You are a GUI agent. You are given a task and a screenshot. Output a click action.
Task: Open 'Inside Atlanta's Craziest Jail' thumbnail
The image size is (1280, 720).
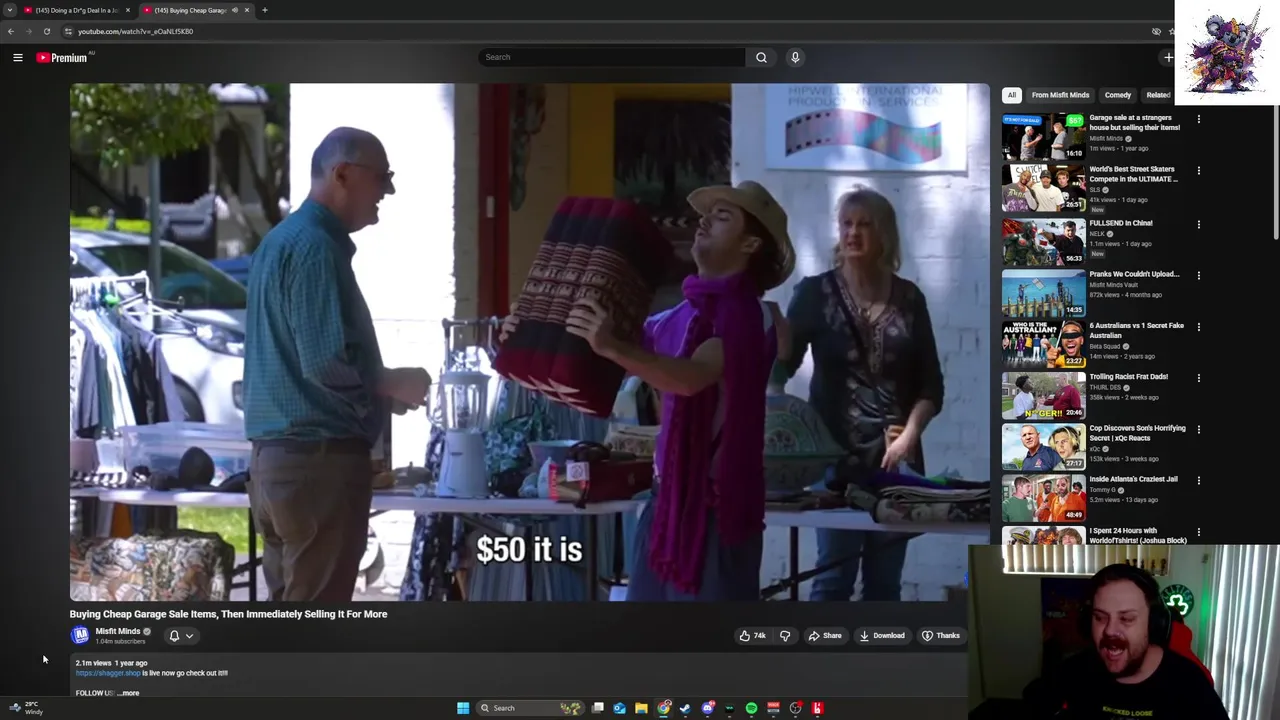[1043, 498]
